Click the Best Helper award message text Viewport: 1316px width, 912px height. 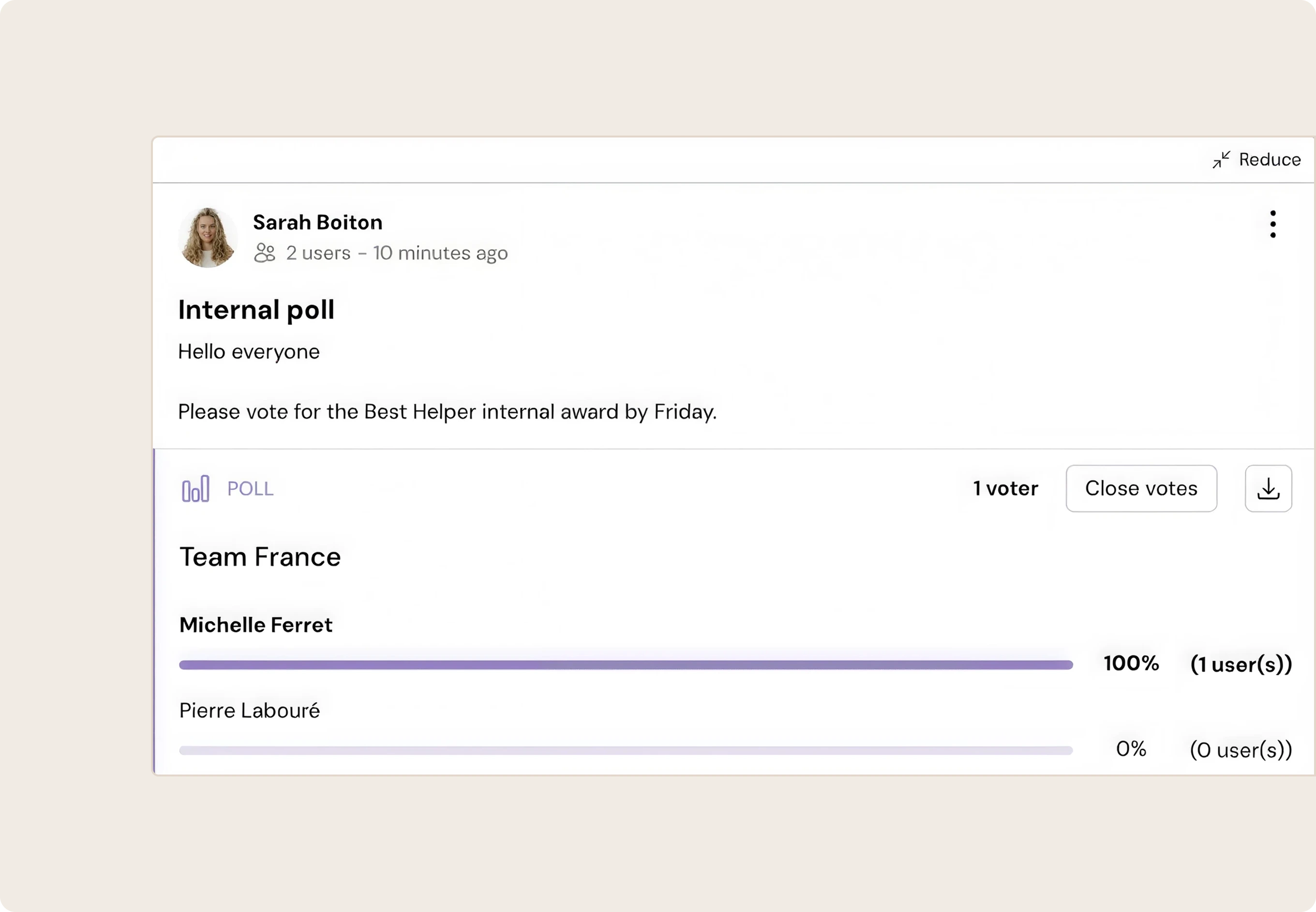(x=447, y=412)
